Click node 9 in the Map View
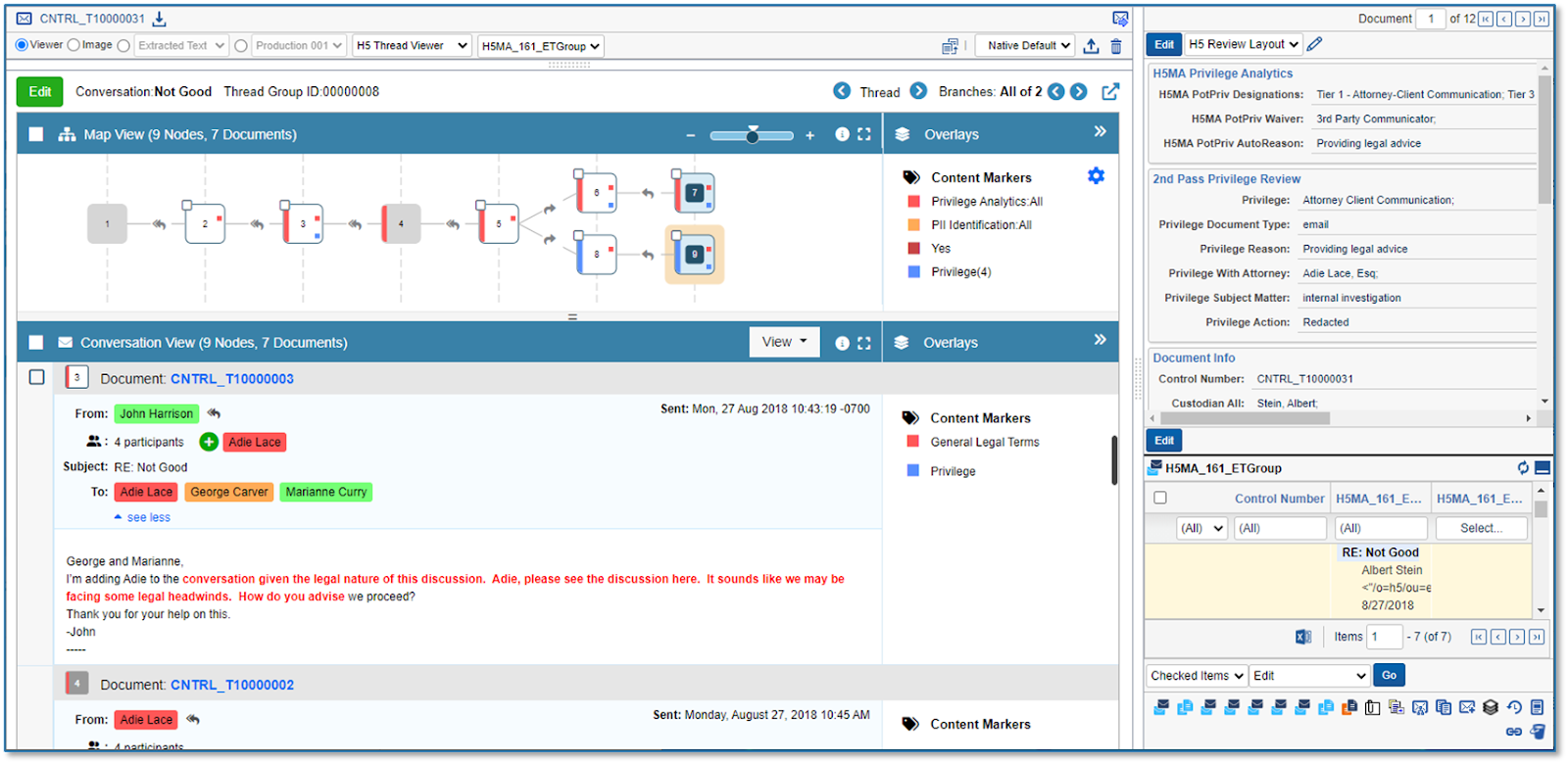The width and height of the screenshot is (1568, 764). pyautogui.click(x=695, y=255)
